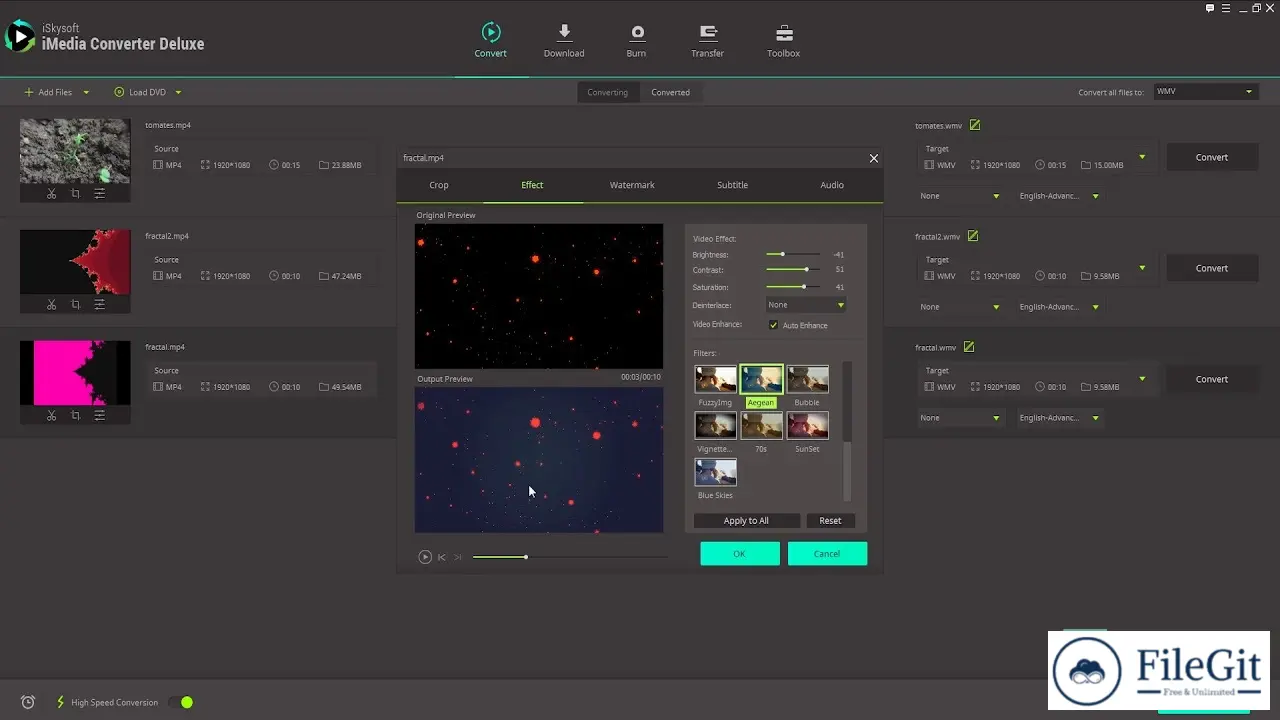Switch to the Effect tab
Viewport: 1280px width, 720px height.
click(x=532, y=185)
